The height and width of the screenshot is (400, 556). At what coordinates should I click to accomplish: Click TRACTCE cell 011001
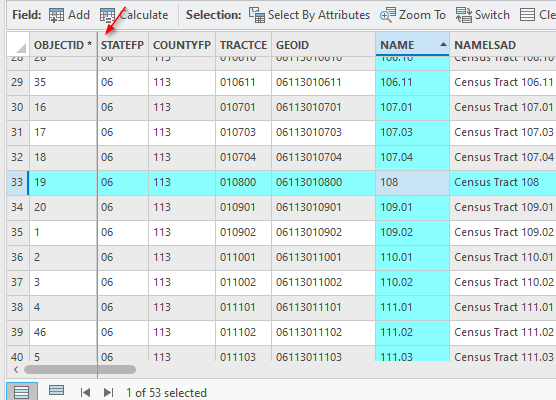click(243, 257)
